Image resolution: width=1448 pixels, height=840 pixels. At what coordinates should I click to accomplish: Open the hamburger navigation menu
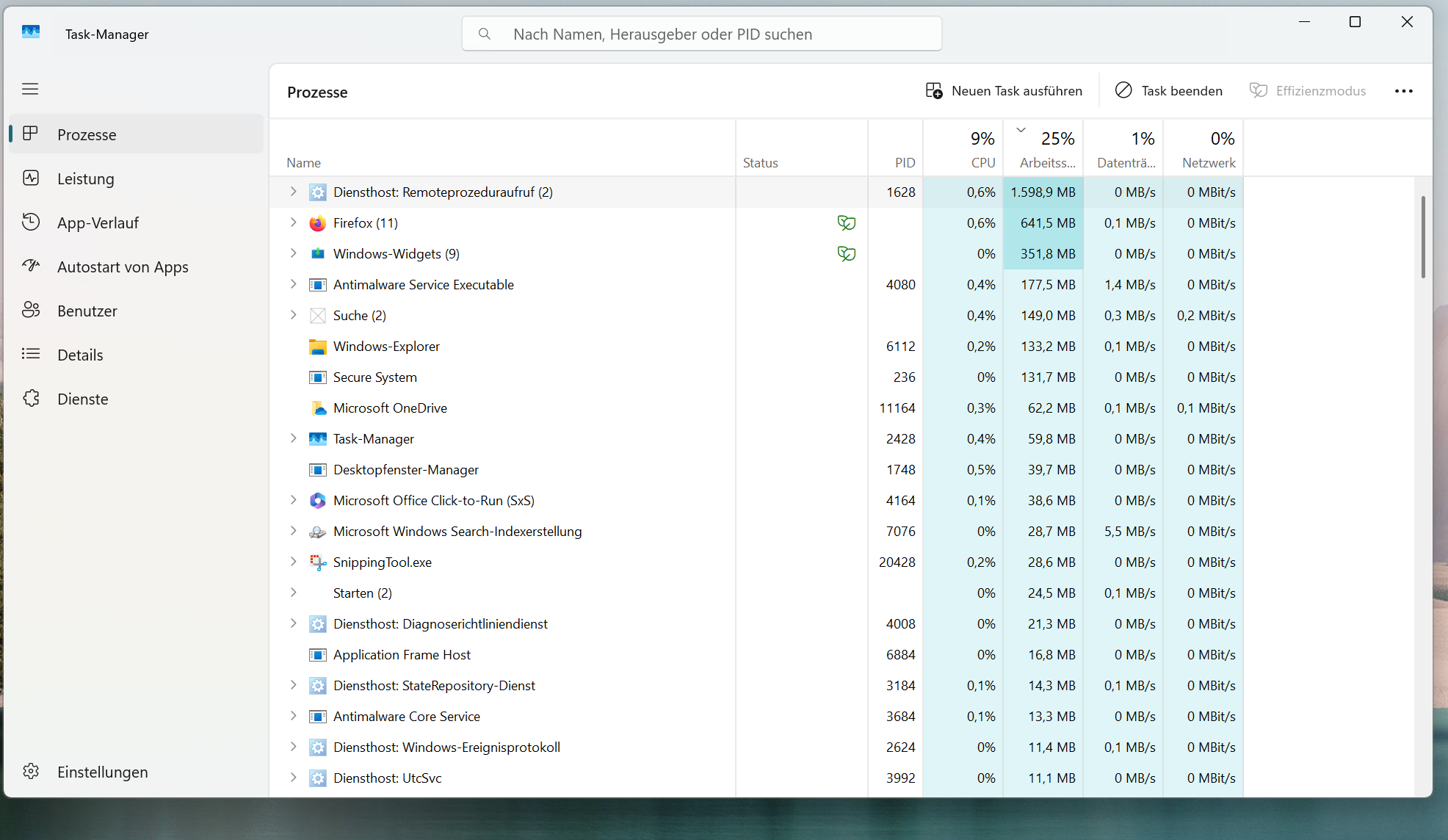click(x=30, y=89)
